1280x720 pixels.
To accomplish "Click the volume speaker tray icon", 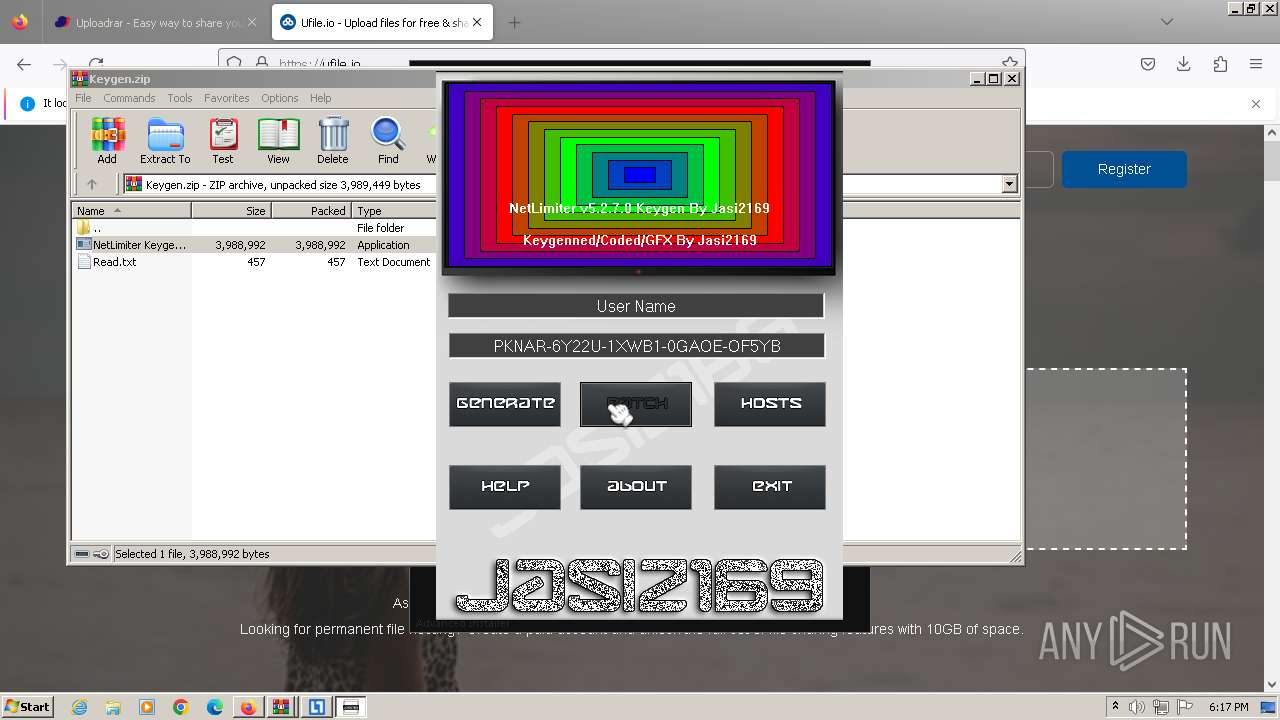I will (1137, 707).
